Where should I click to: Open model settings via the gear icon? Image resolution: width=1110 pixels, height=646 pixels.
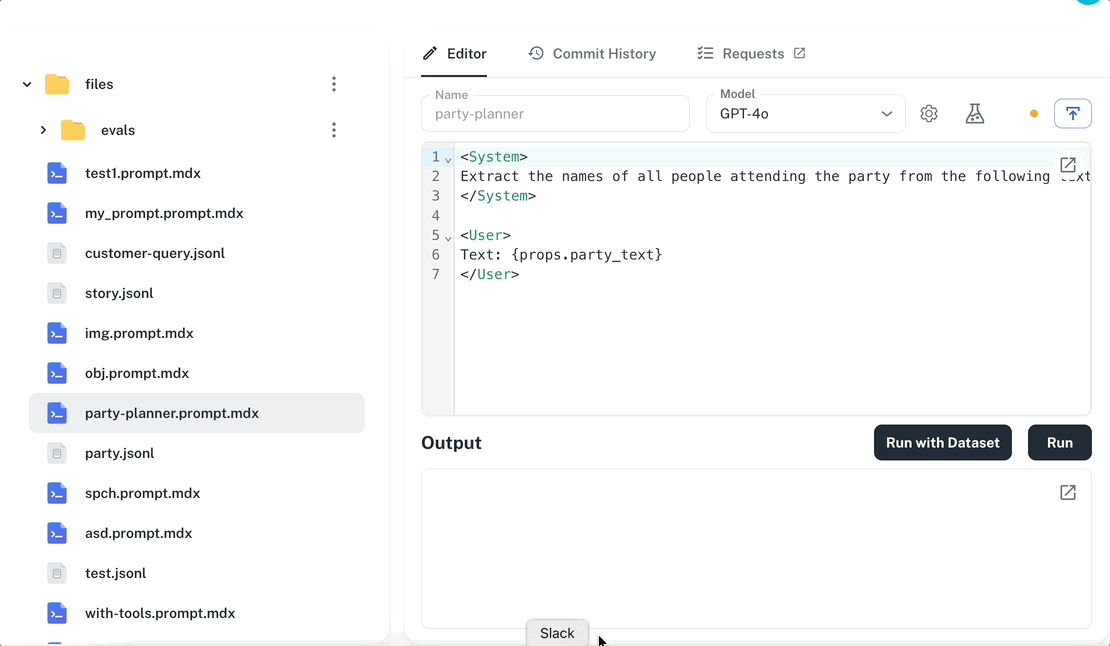pos(929,113)
